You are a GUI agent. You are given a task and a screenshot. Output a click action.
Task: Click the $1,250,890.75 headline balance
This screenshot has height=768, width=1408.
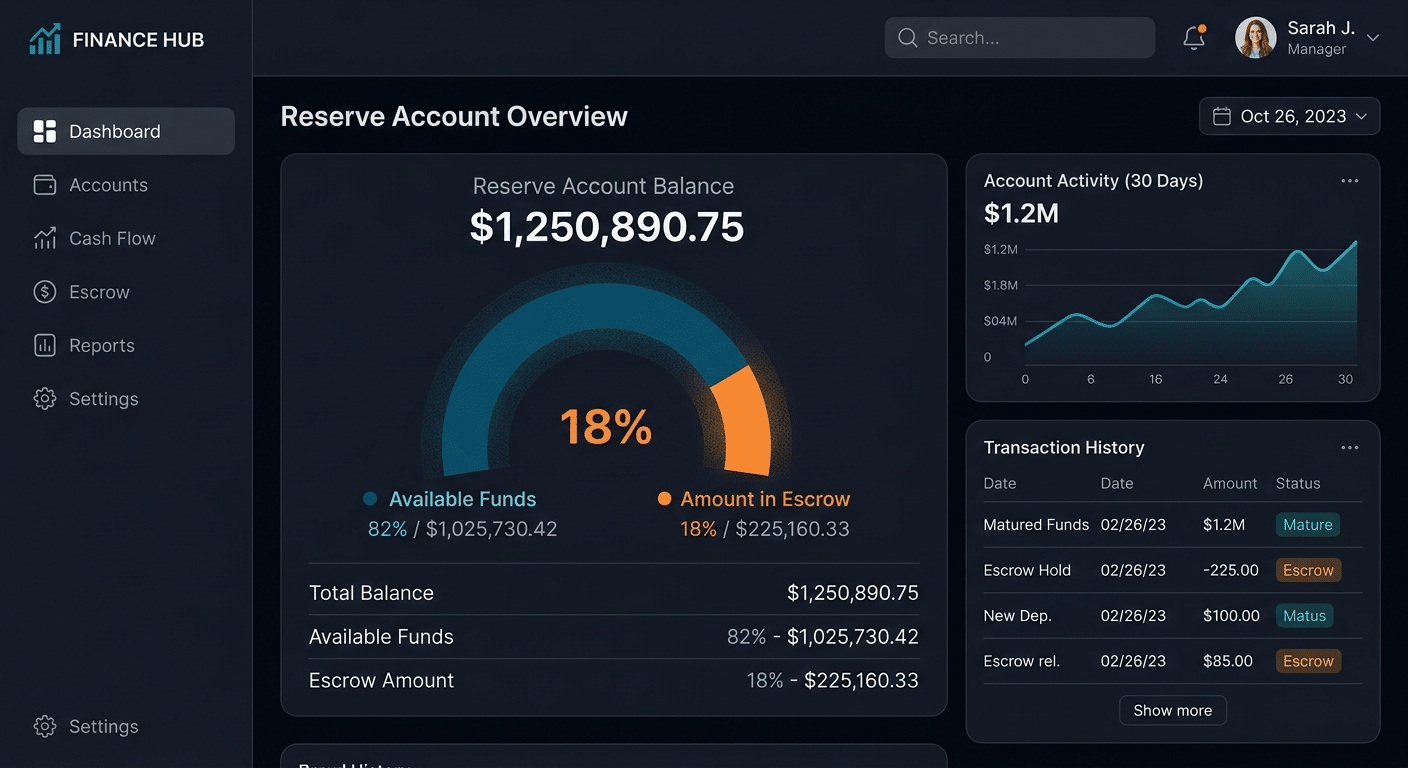click(x=607, y=227)
